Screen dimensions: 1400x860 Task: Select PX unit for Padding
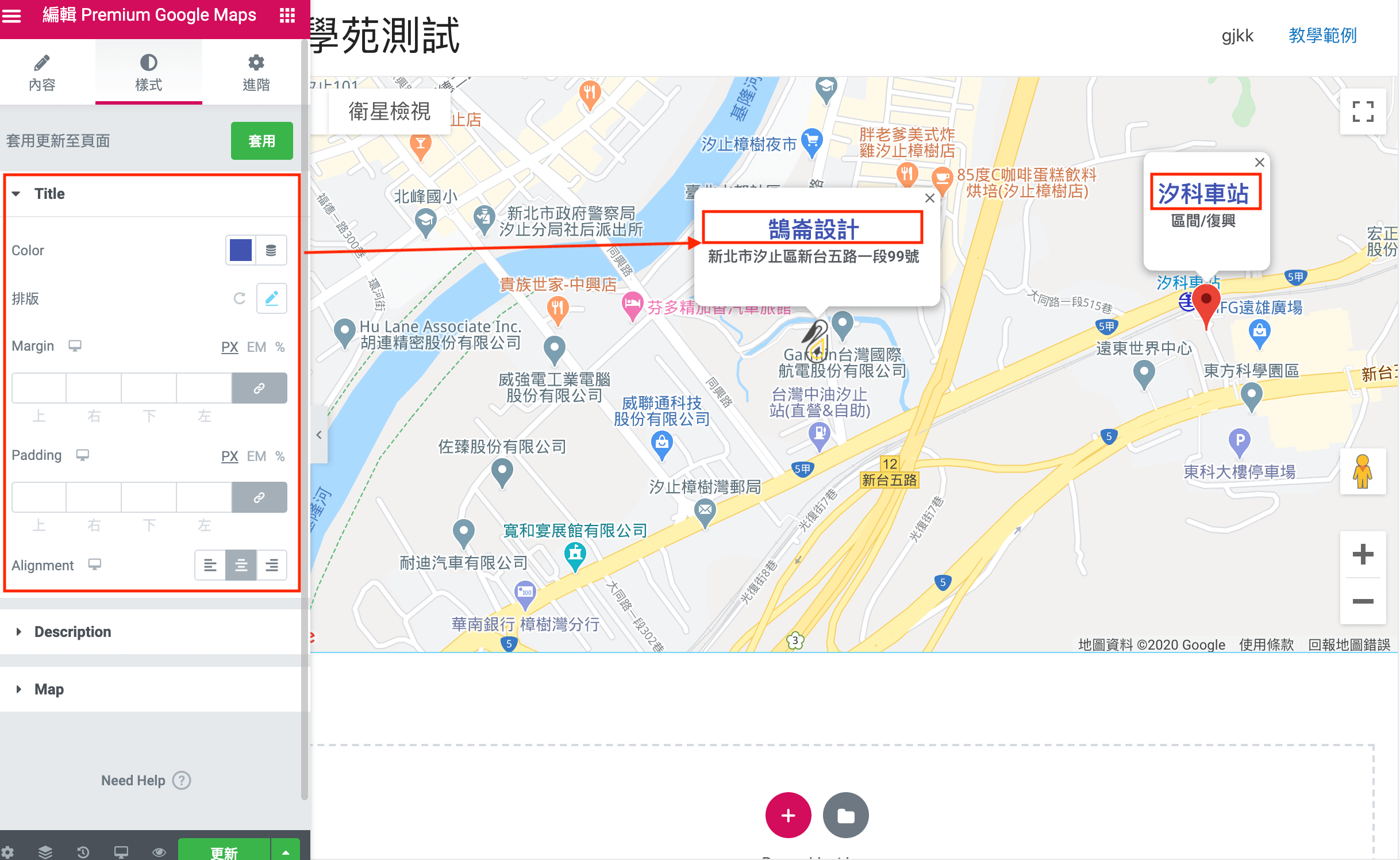tap(229, 456)
